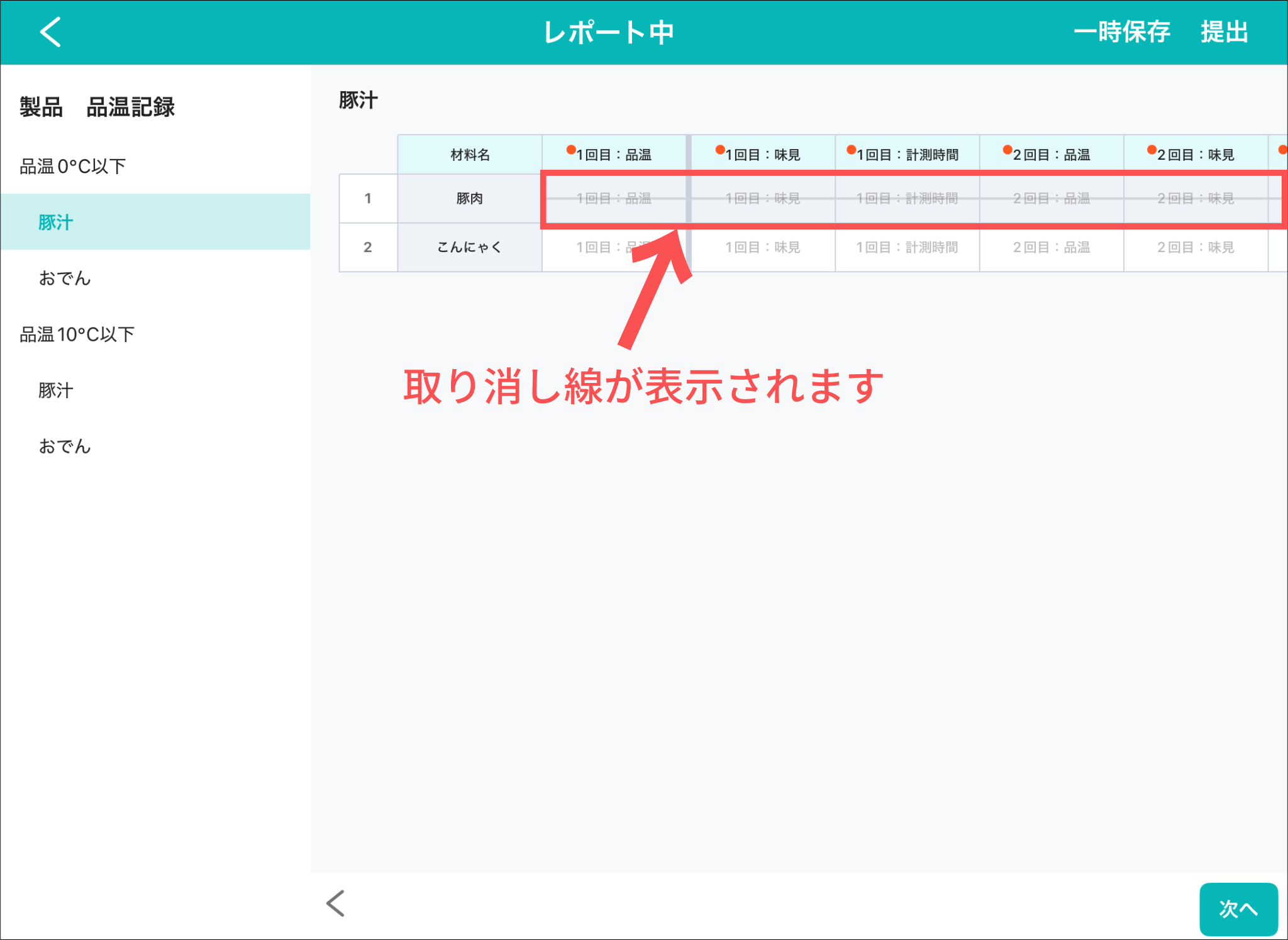Select 豚汁 under 品温10°C以下
Screen dimensions: 1288x940
55,390
